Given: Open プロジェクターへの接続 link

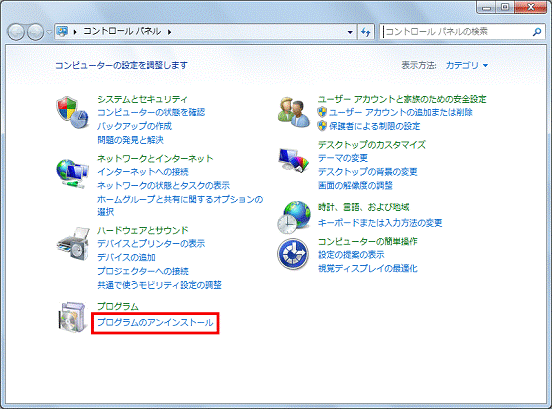Looking at the screenshot, I should 143,271.
